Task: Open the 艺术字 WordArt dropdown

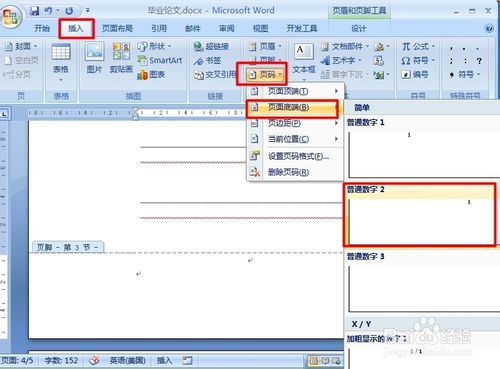Action: click(341, 60)
